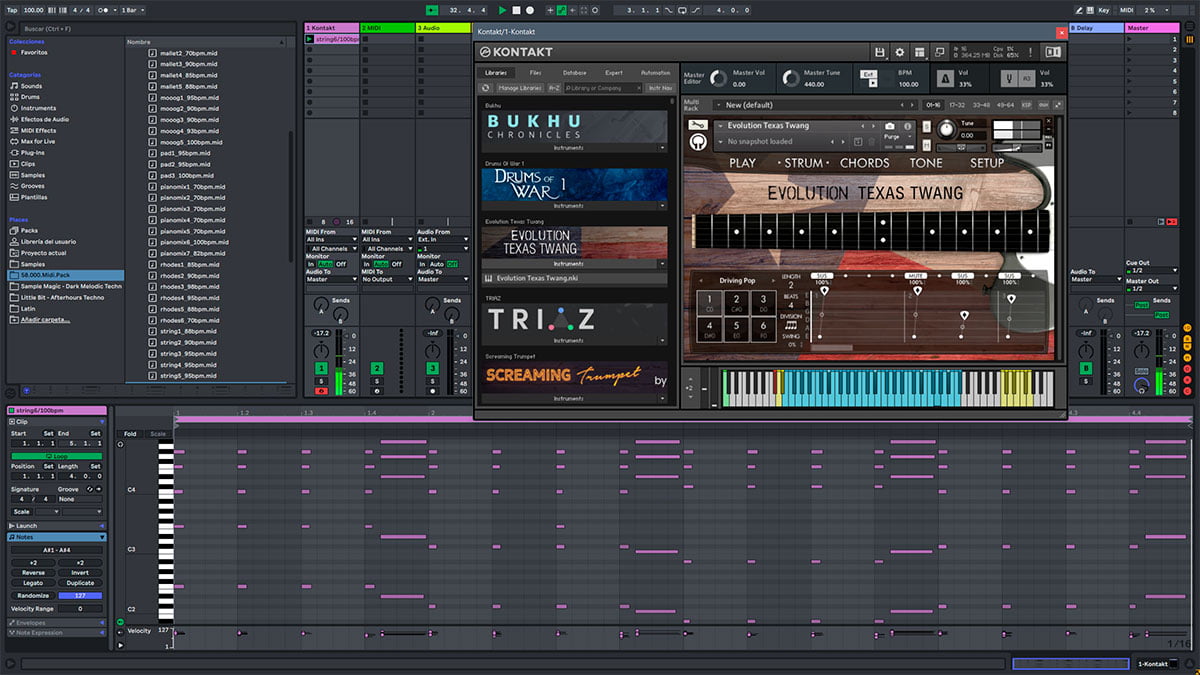1200x675 pixels.
Task: Adjust Master Vol knob in Kontakt
Action: pyautogui.click(x=719, y=78)
